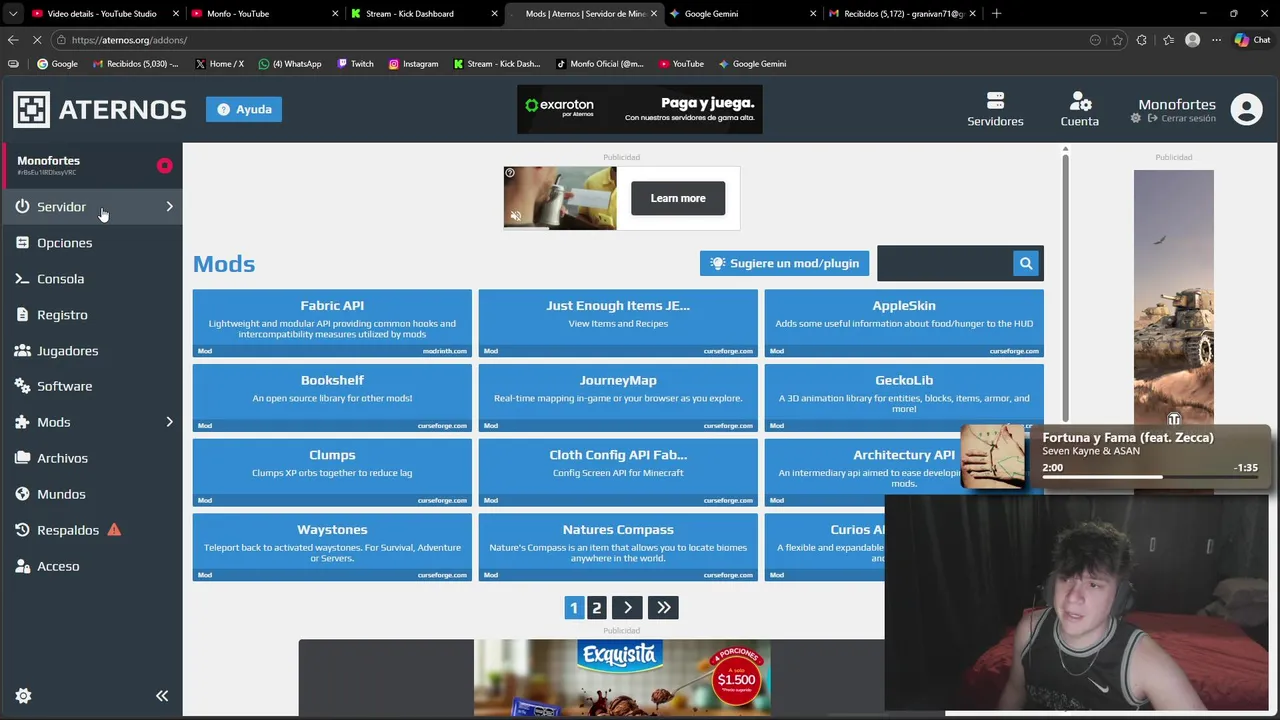Click the settings gear at sidebar bottom
The width and height of the screenshot is (1280, 720).
click(23, 696)
